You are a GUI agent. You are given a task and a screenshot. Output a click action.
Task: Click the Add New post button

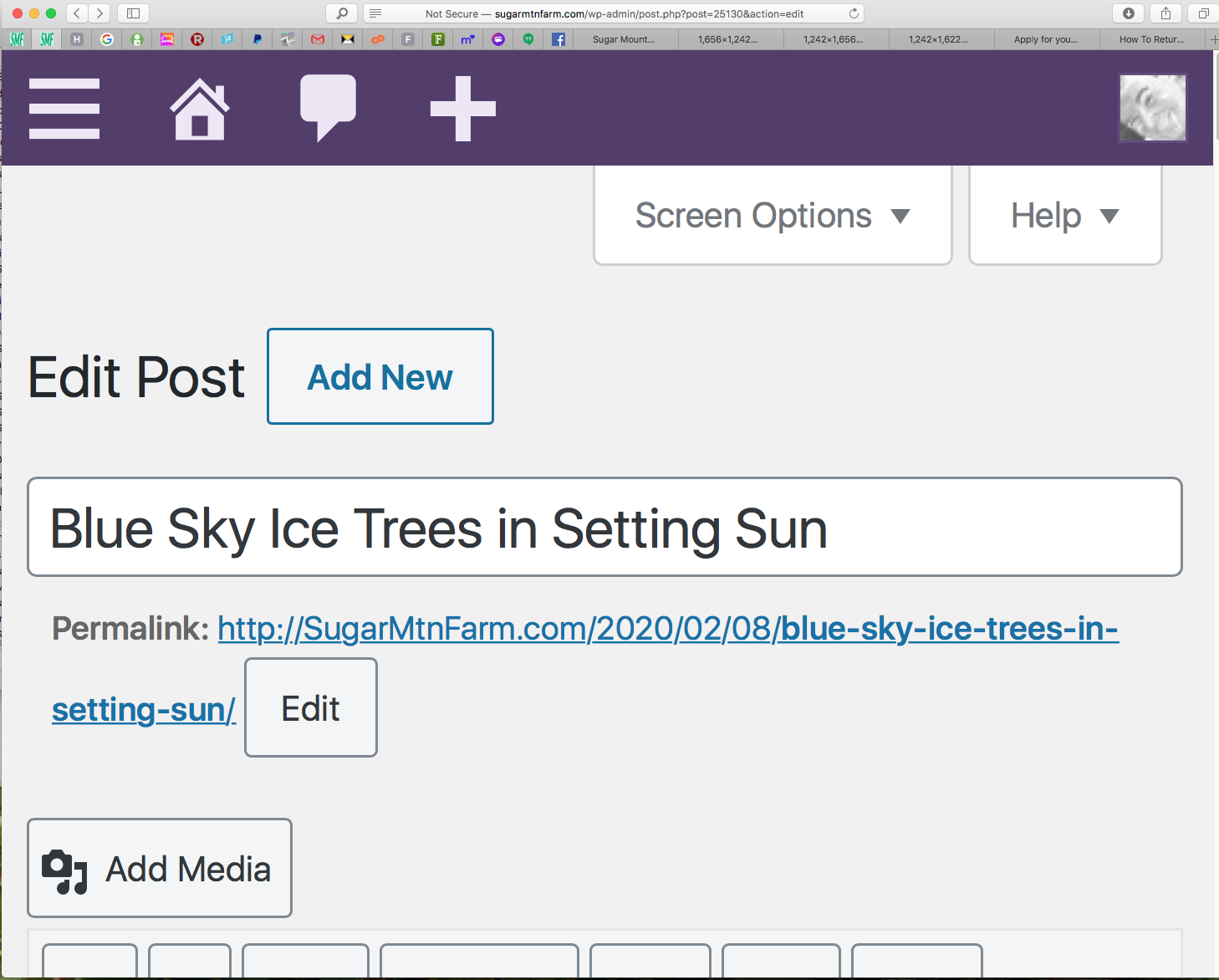(x=380, y=377)
